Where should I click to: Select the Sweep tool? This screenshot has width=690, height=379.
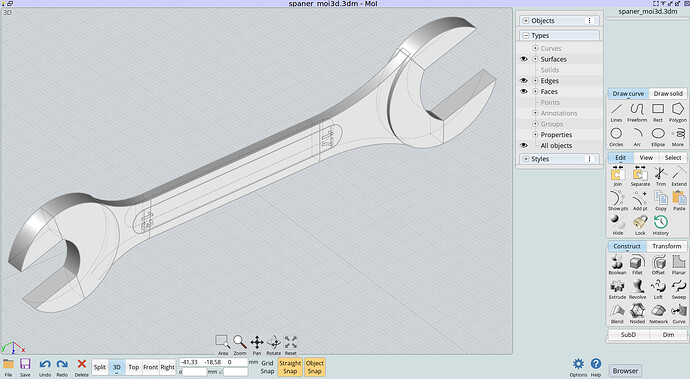[679, 289]
